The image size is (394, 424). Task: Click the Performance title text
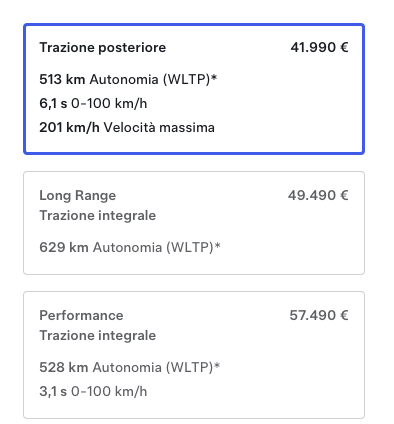point(81,315)
